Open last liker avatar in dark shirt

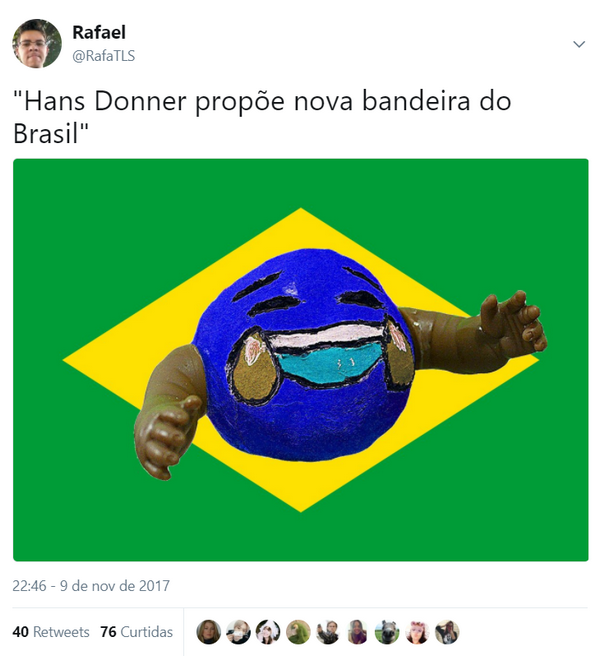point(447,632)
